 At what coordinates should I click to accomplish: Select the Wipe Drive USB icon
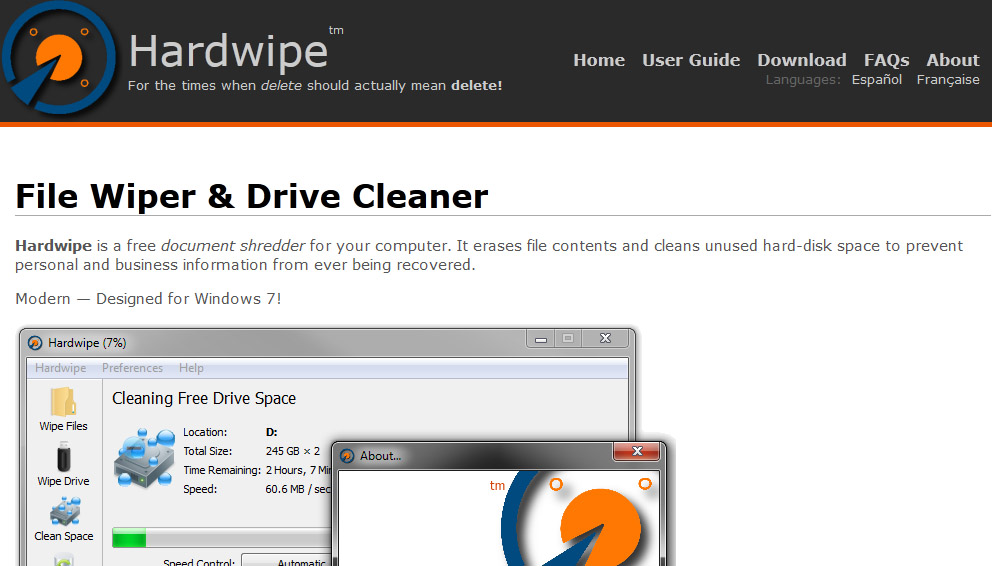tap(63, 458)
